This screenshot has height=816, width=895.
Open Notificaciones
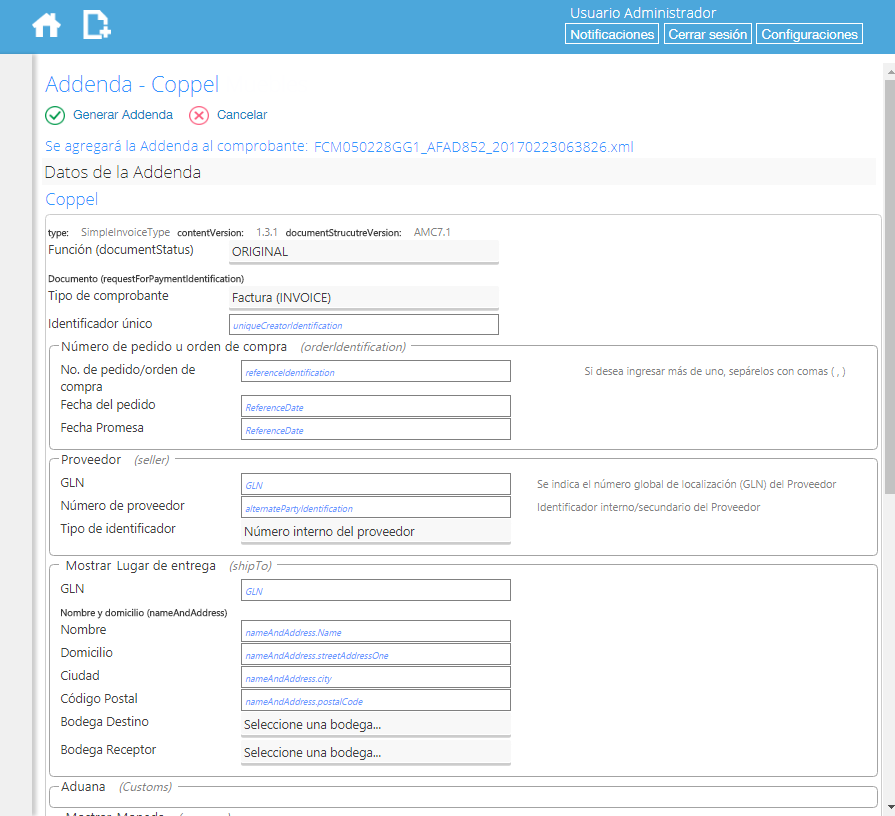(x=612, y=34)
